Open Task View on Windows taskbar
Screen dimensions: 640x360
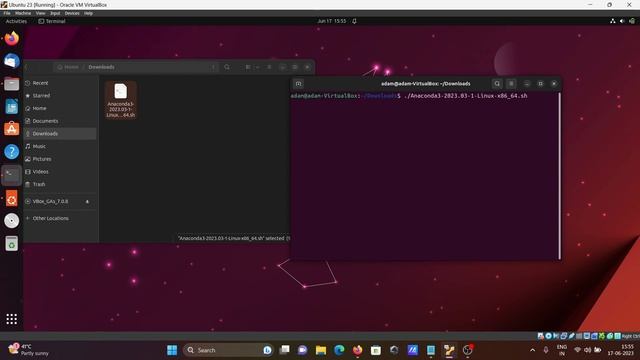[x=284, y=350]
